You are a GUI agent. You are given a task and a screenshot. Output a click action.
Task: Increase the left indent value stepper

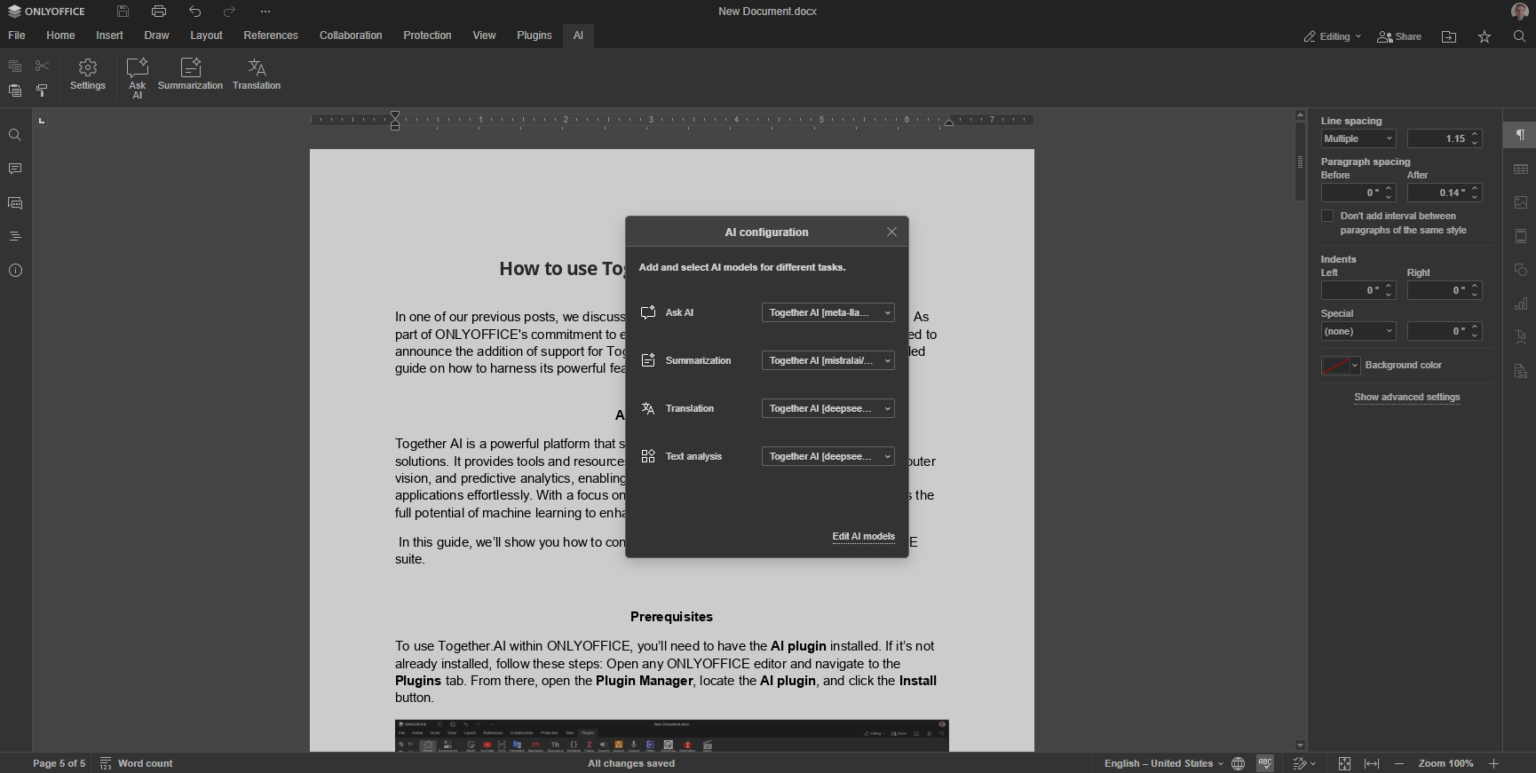[1389, 286]
